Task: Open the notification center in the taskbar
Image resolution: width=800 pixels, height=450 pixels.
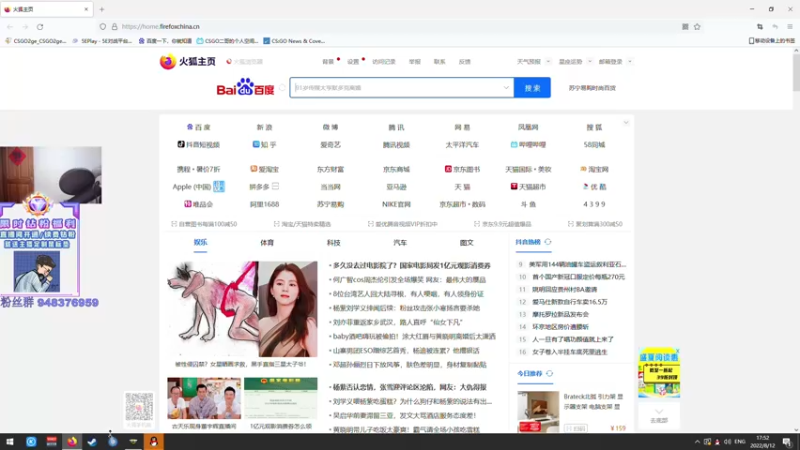Action: 787,442
